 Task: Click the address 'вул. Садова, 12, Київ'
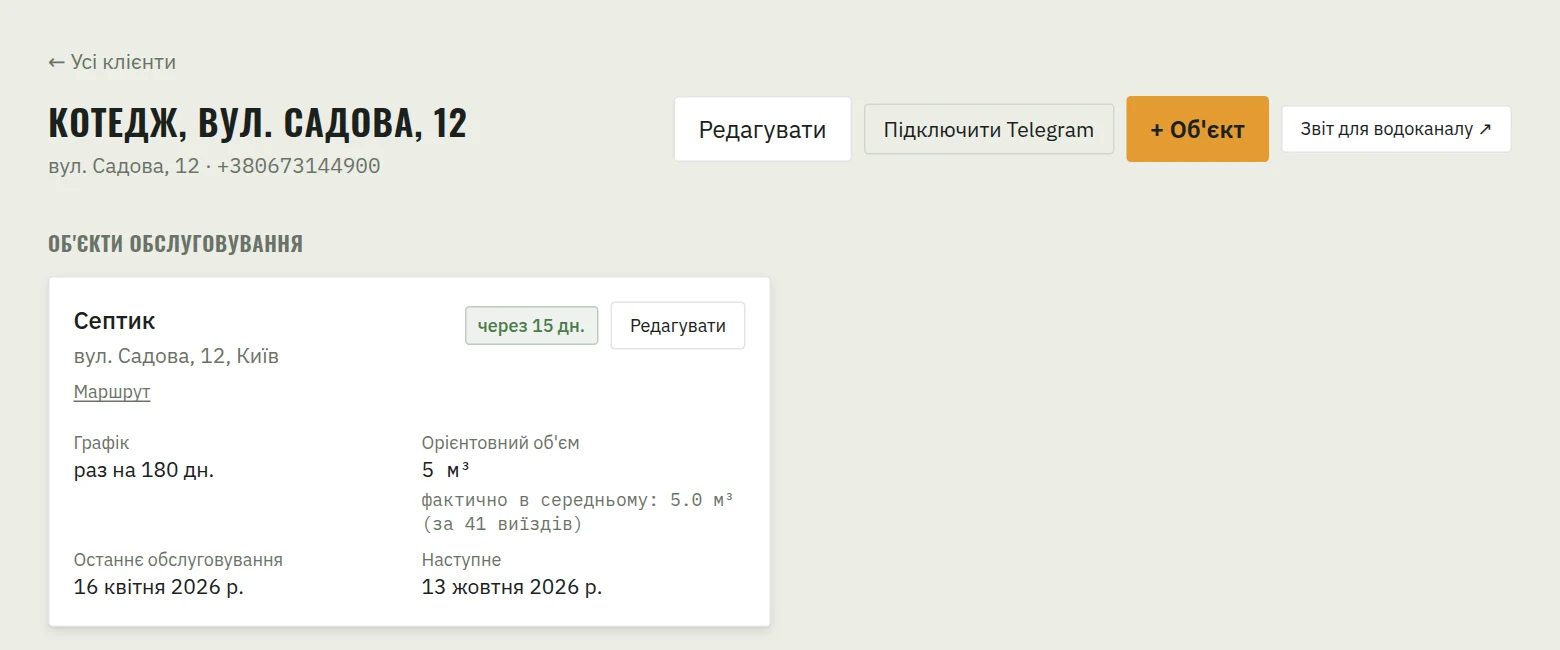point(176,356)
